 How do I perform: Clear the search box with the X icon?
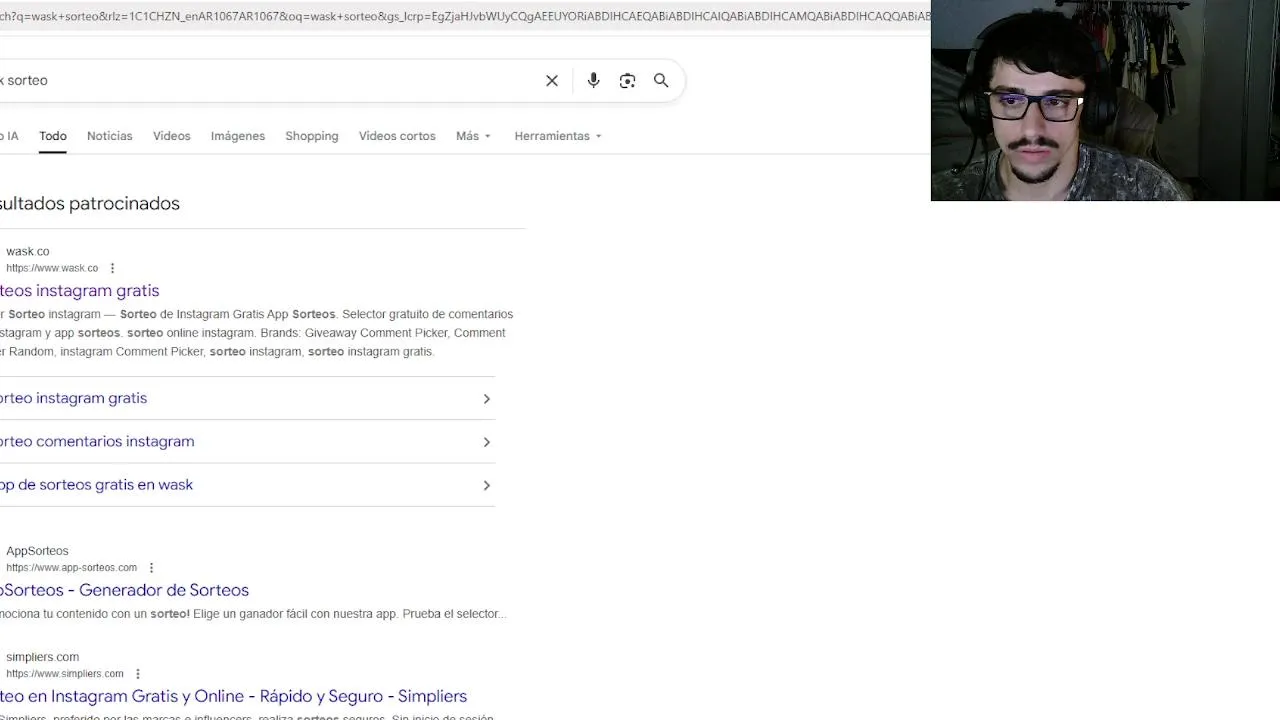coord(552,81)
